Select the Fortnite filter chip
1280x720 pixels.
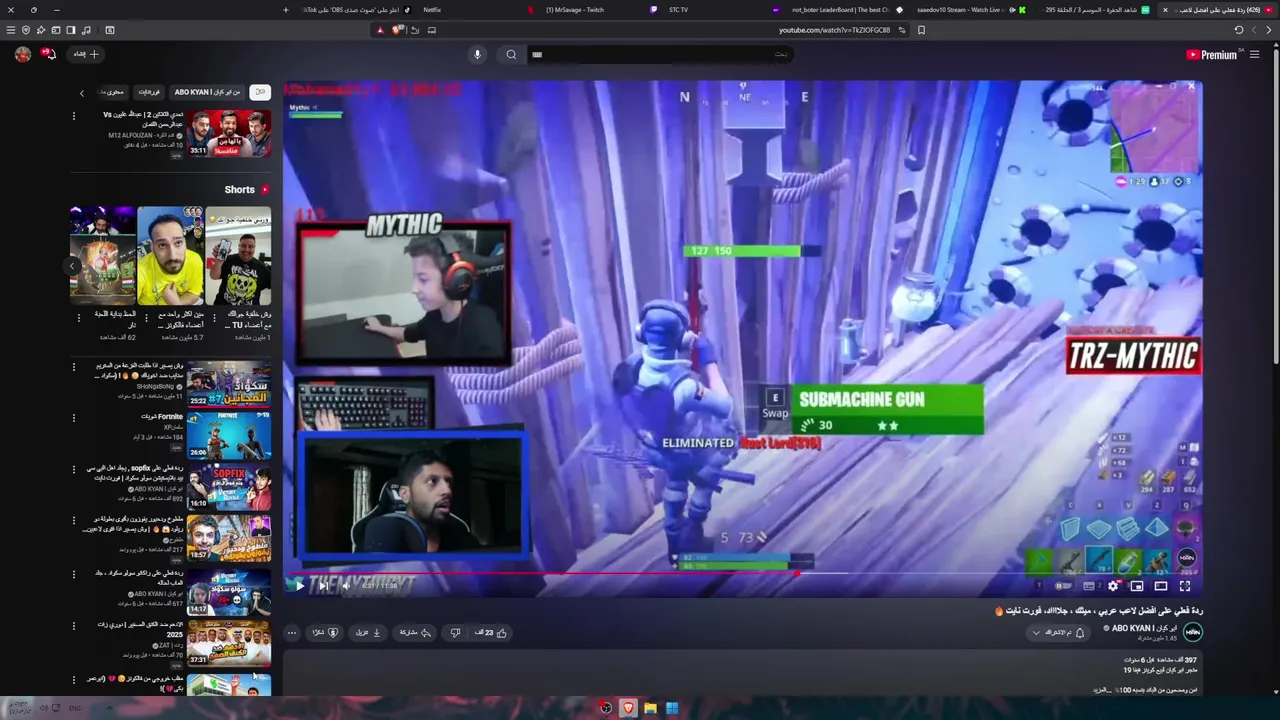(149, 92)
